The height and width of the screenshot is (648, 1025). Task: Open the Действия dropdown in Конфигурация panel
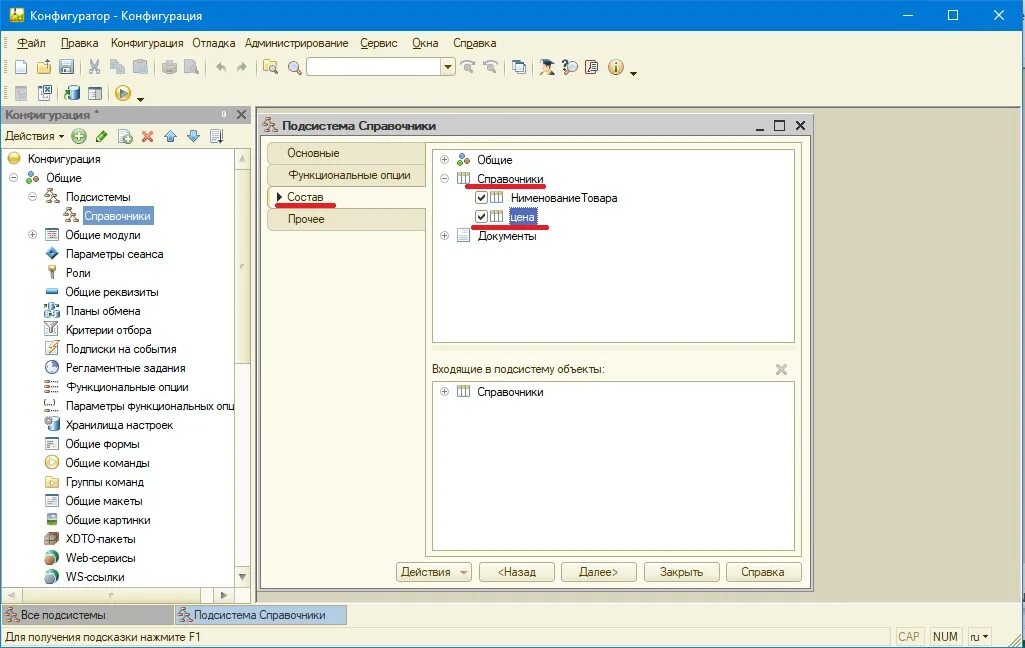click(35, 136)
